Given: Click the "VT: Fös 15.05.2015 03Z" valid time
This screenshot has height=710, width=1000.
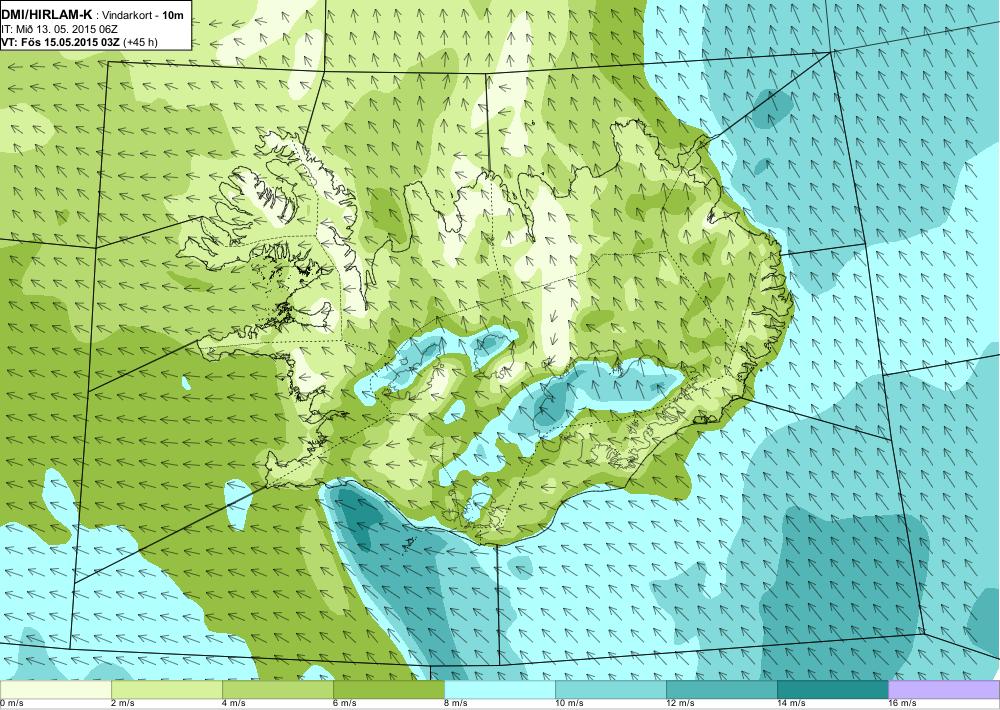Looking at the screenshot, I should point(61,43).
